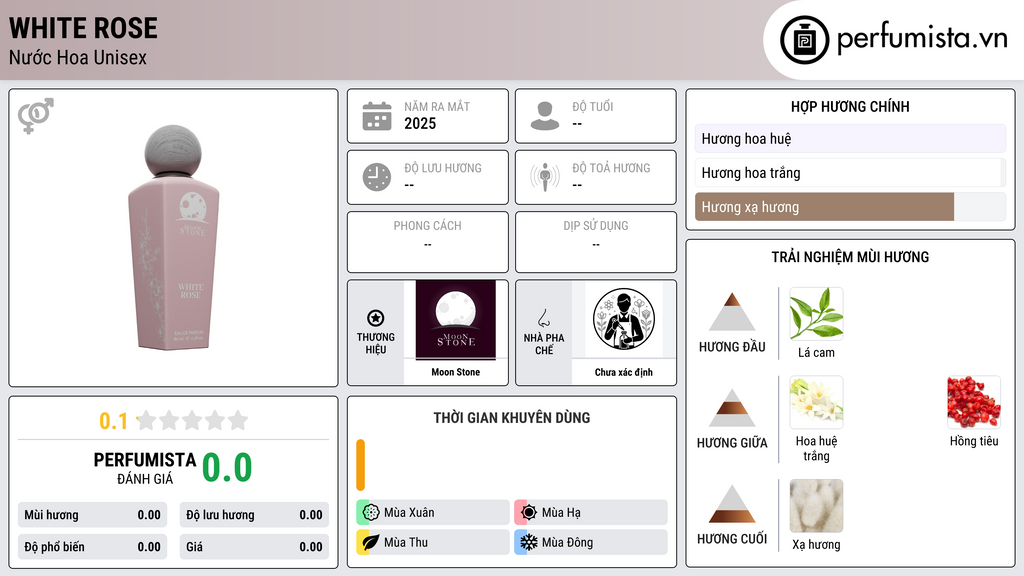Click the Trải nghiệm mùi hương heading
Image resolution: width=1024 pixels, height=576 pixels.
(x=850, y=257)
